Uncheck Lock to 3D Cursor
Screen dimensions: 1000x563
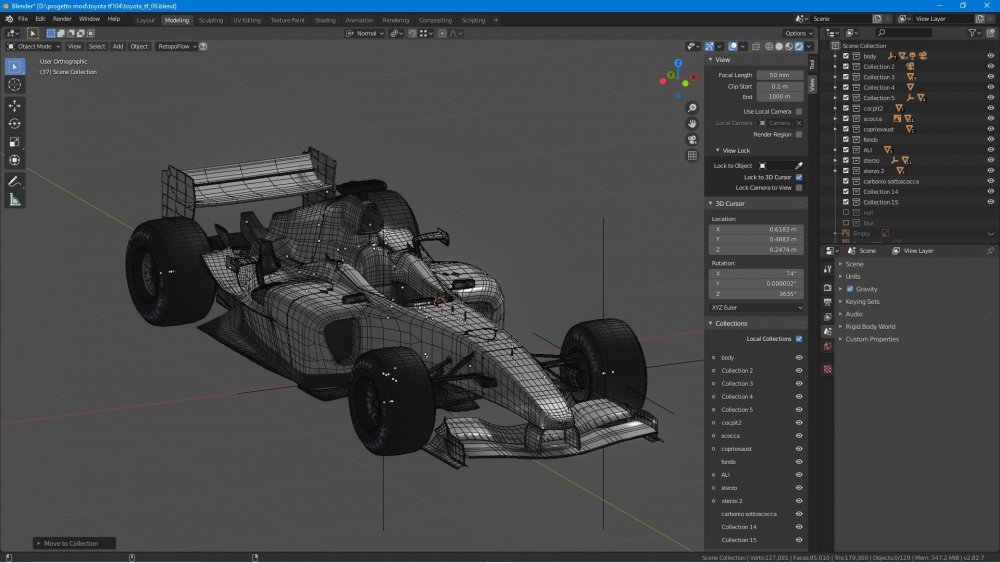(x=798, y=177)
